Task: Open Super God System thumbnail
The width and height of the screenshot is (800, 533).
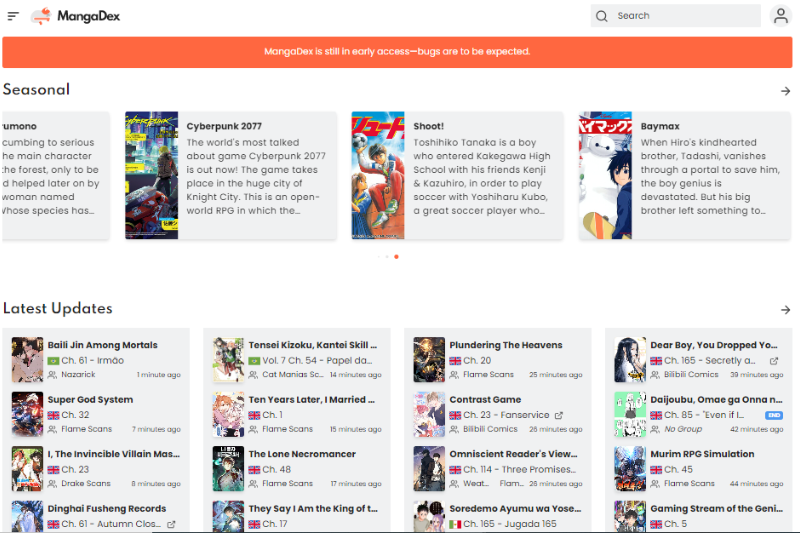Action: click(28, 414)
